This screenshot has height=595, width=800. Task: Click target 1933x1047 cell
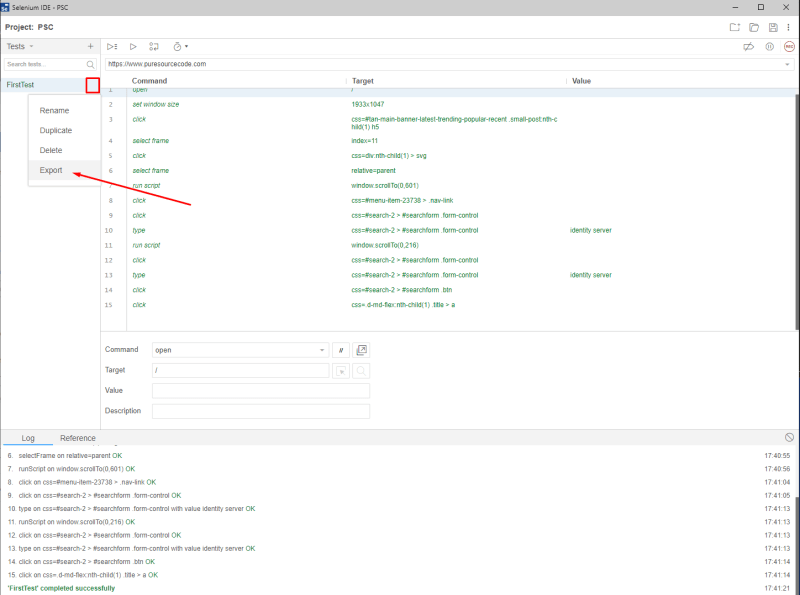pyautogui.click(x=367, y=104)
